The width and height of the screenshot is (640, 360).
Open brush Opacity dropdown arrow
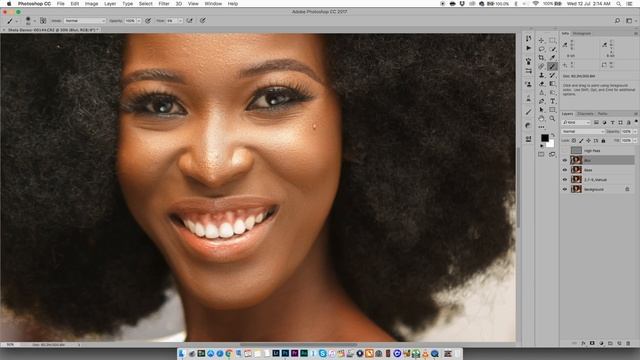tap(139, 20)
